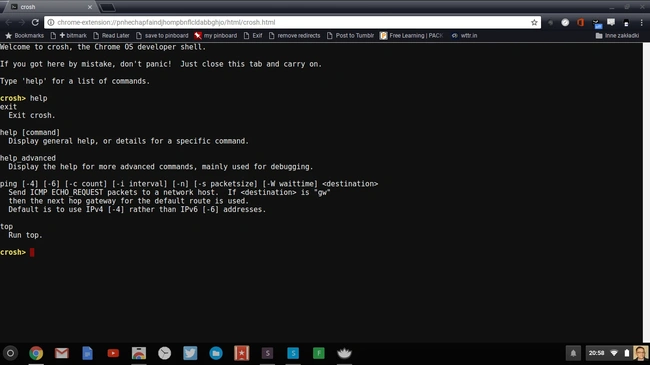Screen dimensions: 650x365
Task: Open the Read Later bookmark
Action: click(112, 36)
